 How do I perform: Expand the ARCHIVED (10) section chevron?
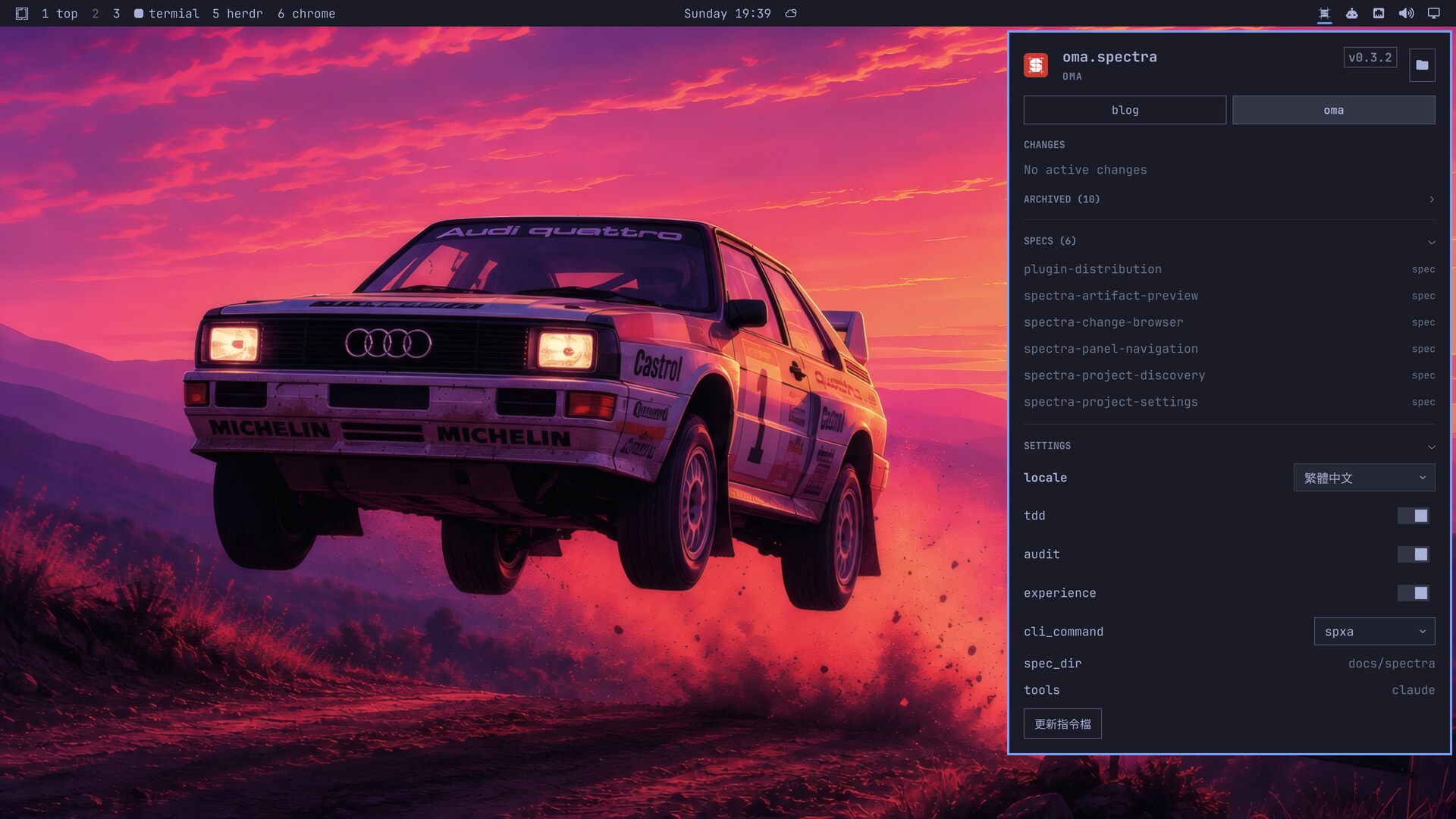1431,199
